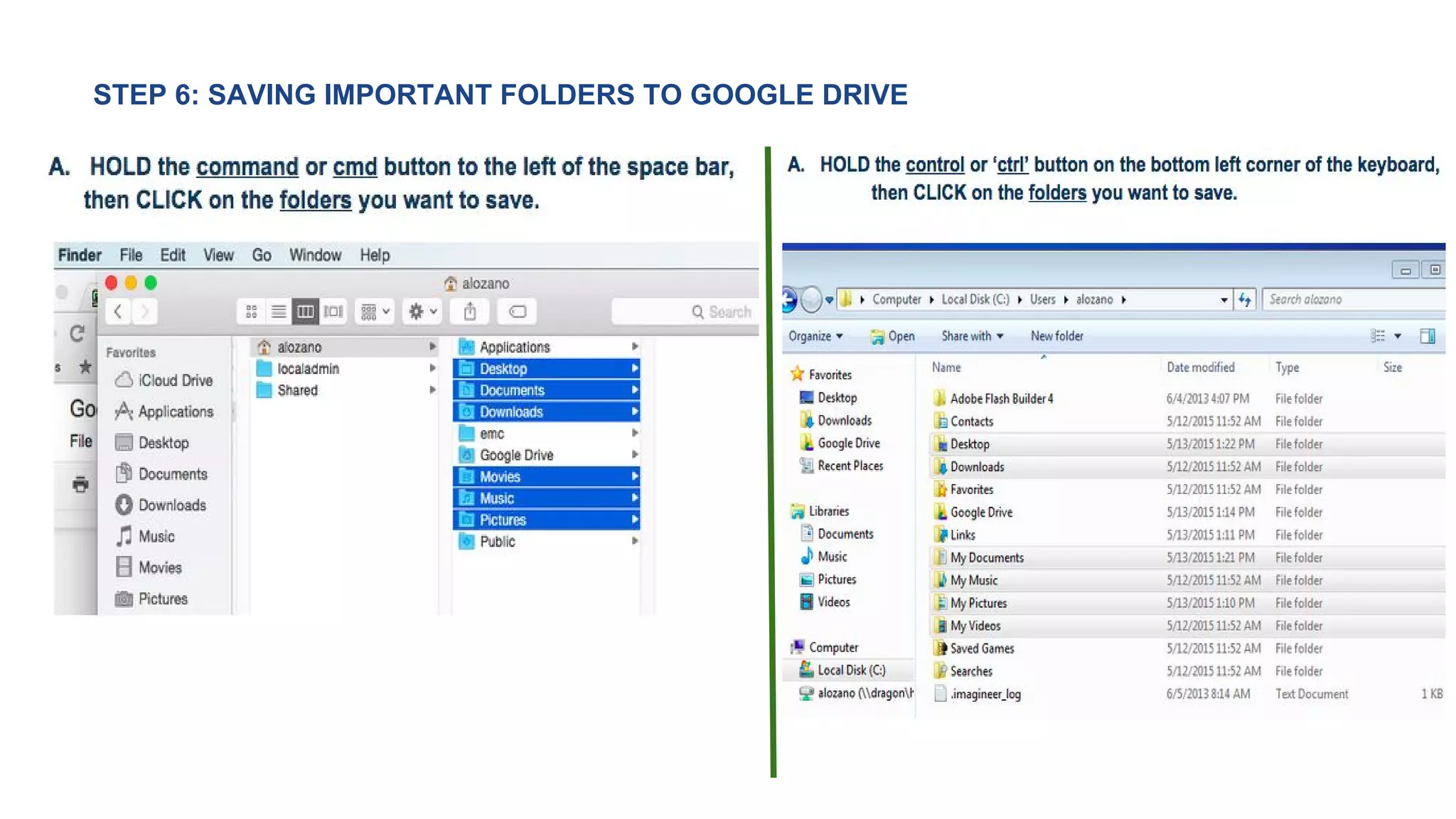1456x819 pixels.
Task: Select Recent Places in Explorer sidebar
Action: 842,466
